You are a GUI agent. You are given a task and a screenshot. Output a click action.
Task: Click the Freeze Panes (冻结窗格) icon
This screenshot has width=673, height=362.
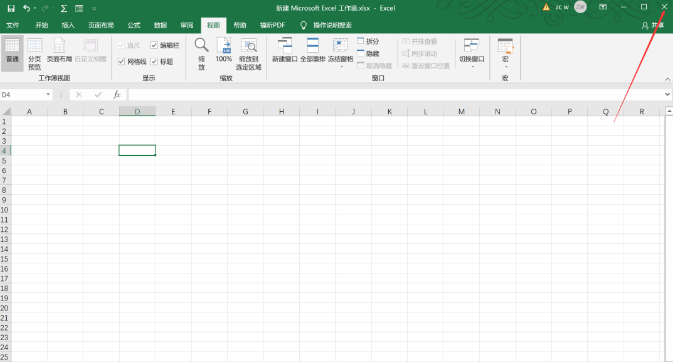point(340,46)
